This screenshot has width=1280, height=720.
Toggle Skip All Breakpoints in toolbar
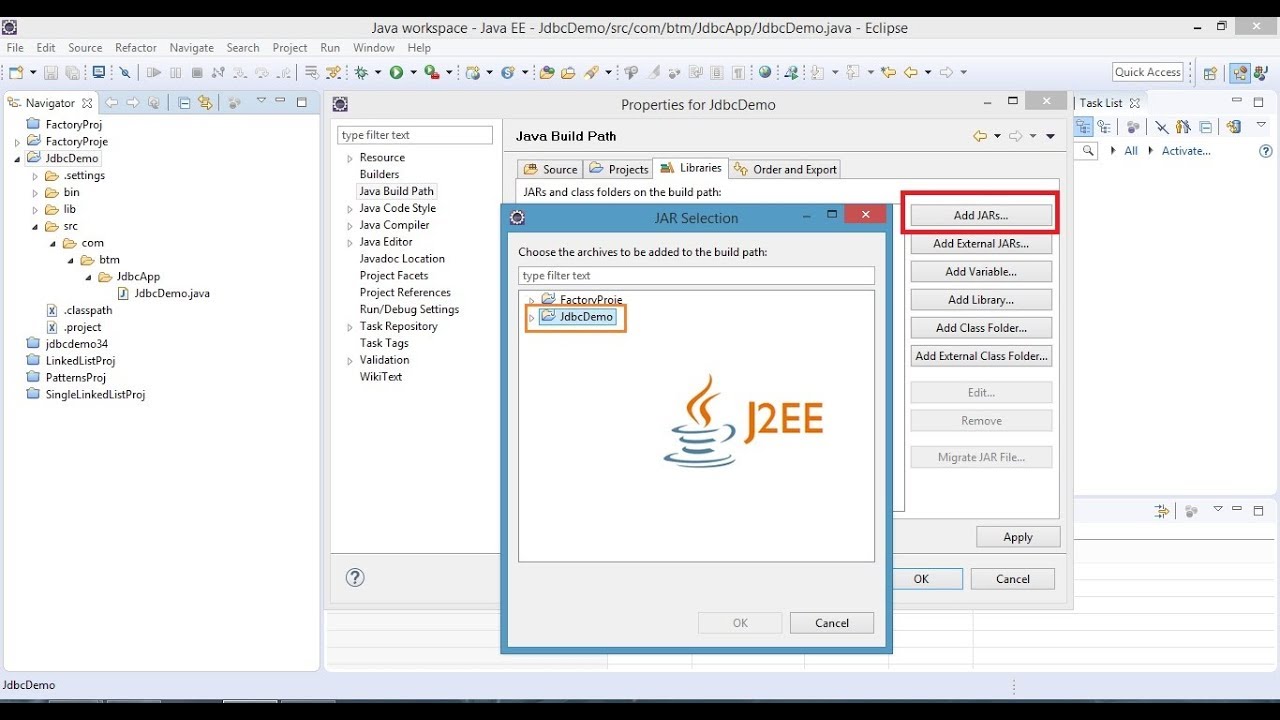tap(125, 72)
